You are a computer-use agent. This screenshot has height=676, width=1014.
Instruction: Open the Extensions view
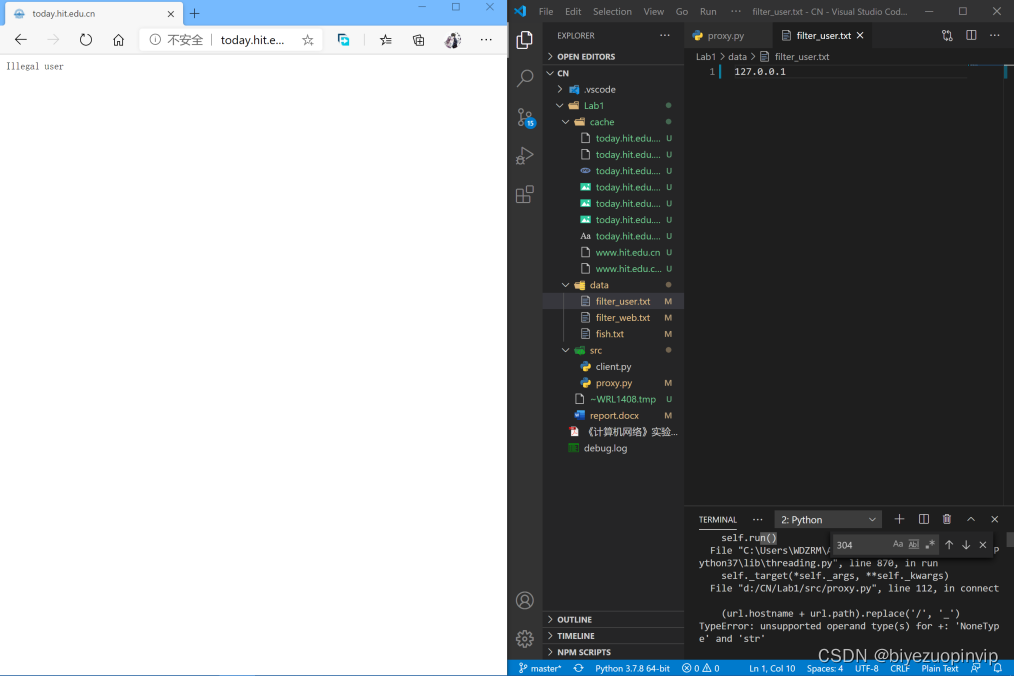(x=524, y=194)
